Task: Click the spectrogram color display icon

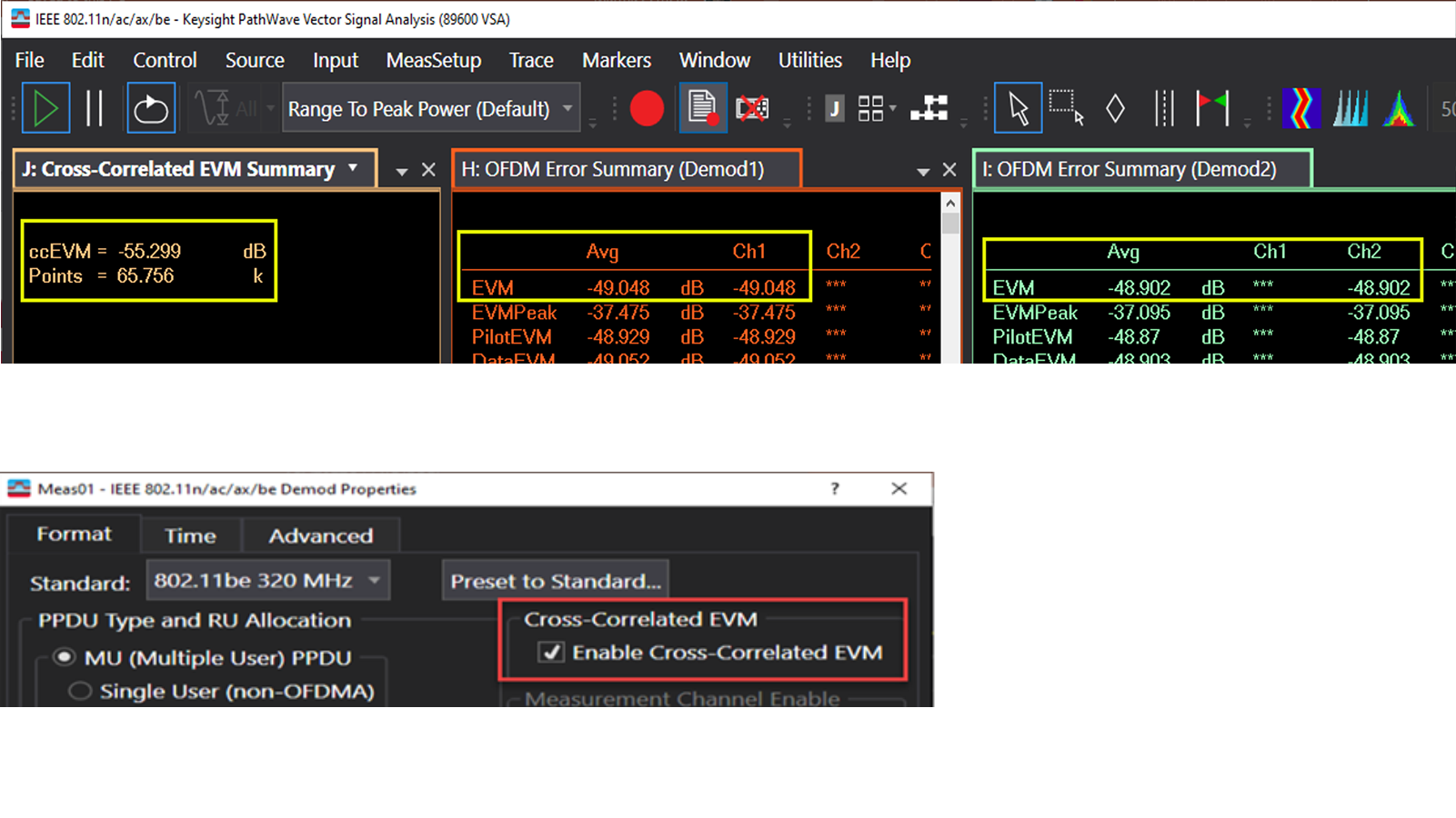Action: pyautogui.click(x=1300, y=109)
